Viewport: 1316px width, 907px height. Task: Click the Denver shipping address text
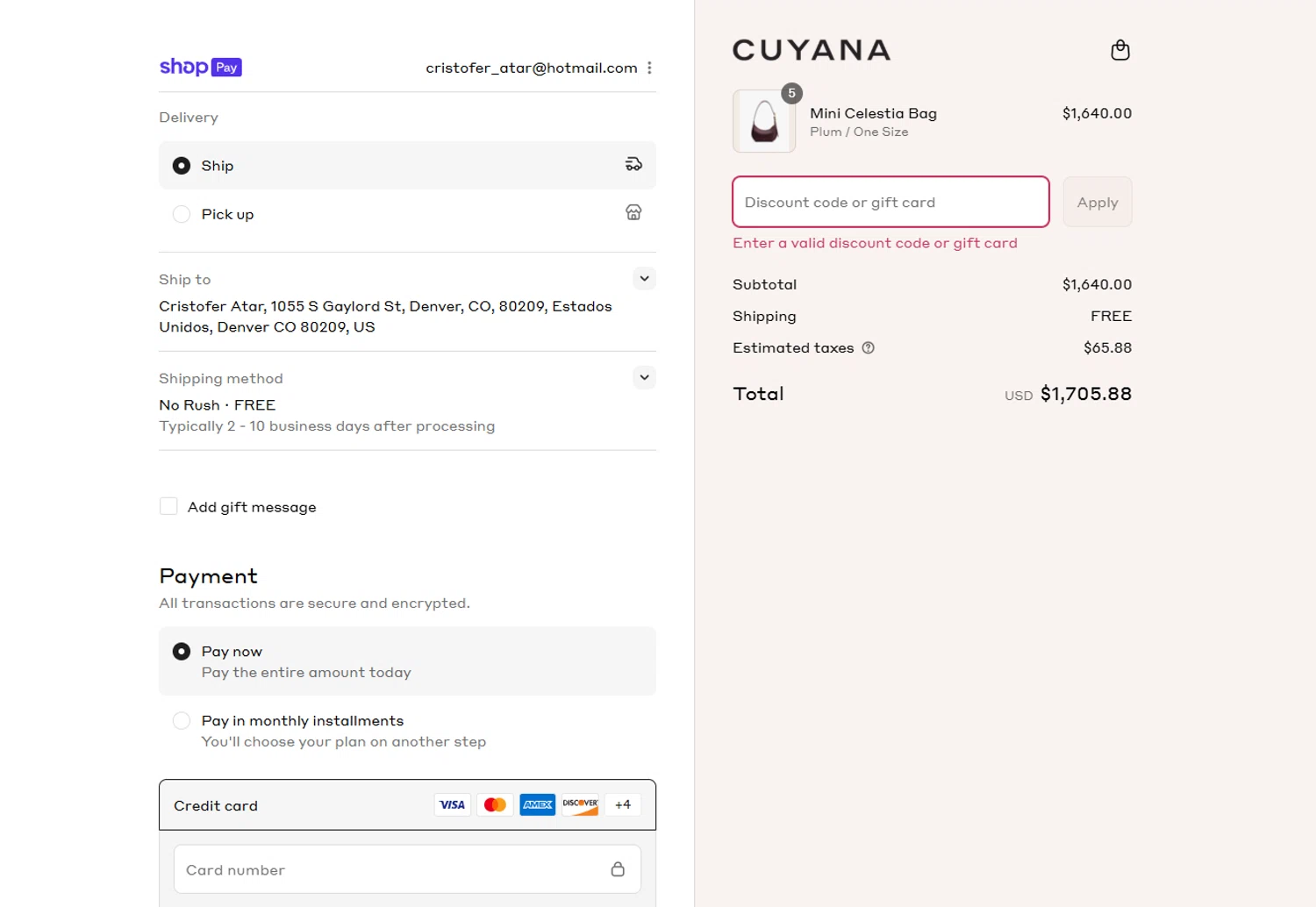pos(385,317)
